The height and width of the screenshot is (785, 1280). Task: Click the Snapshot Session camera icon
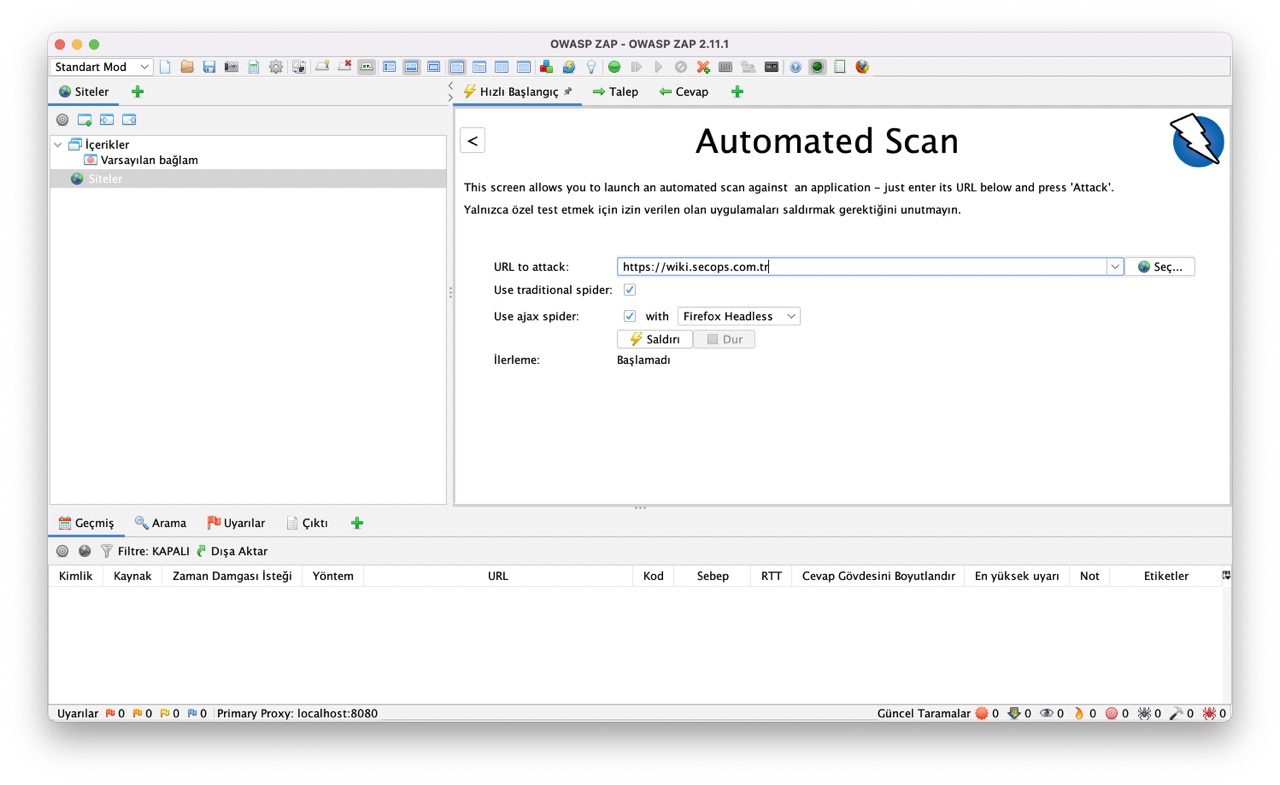coord(231,67)
